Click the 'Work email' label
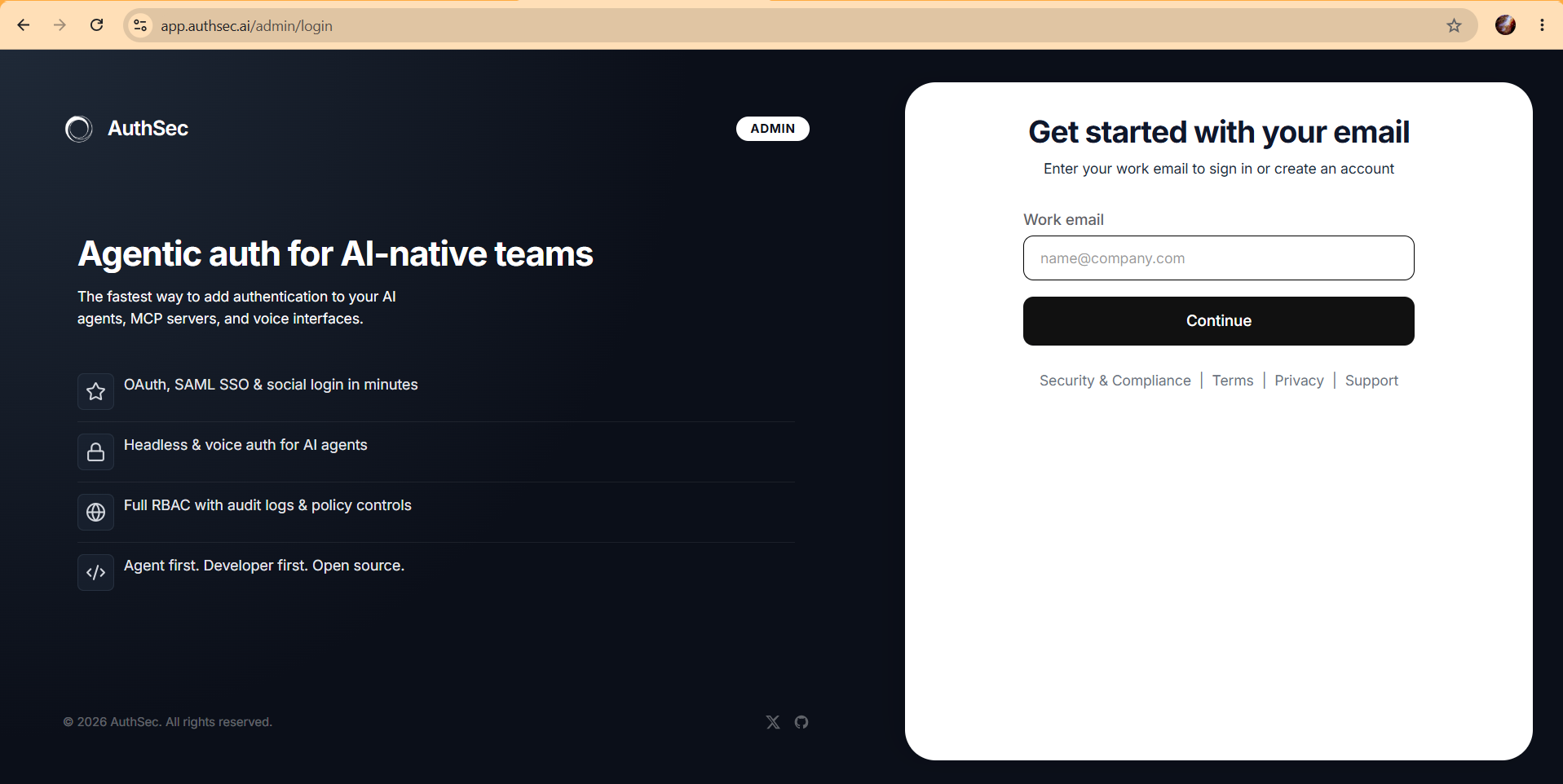This screenshot has width=1563, height=784. pos(1063,219)
